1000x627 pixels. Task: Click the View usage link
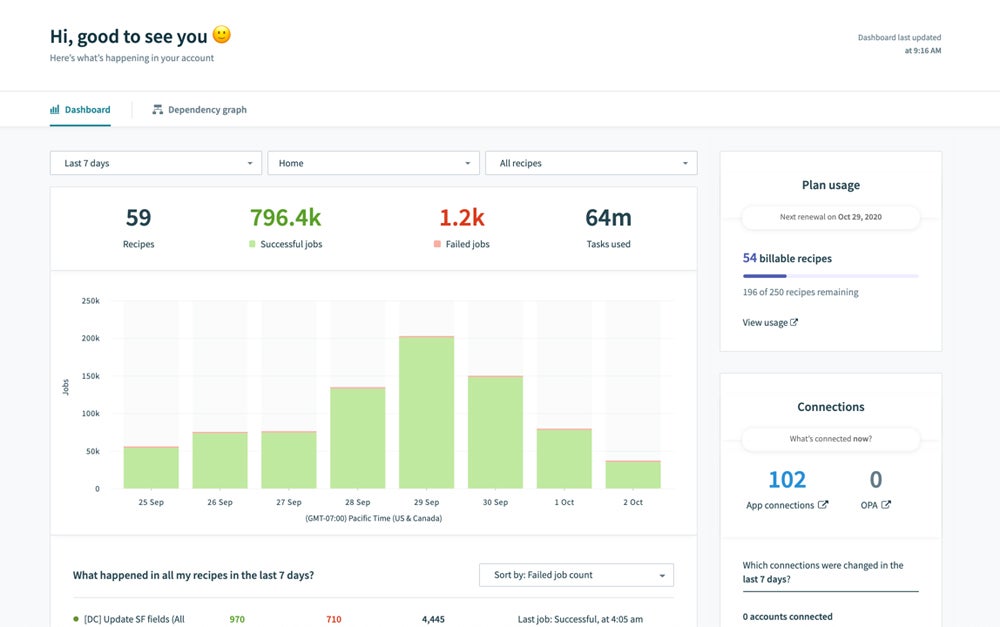click(x=770, y=323)
